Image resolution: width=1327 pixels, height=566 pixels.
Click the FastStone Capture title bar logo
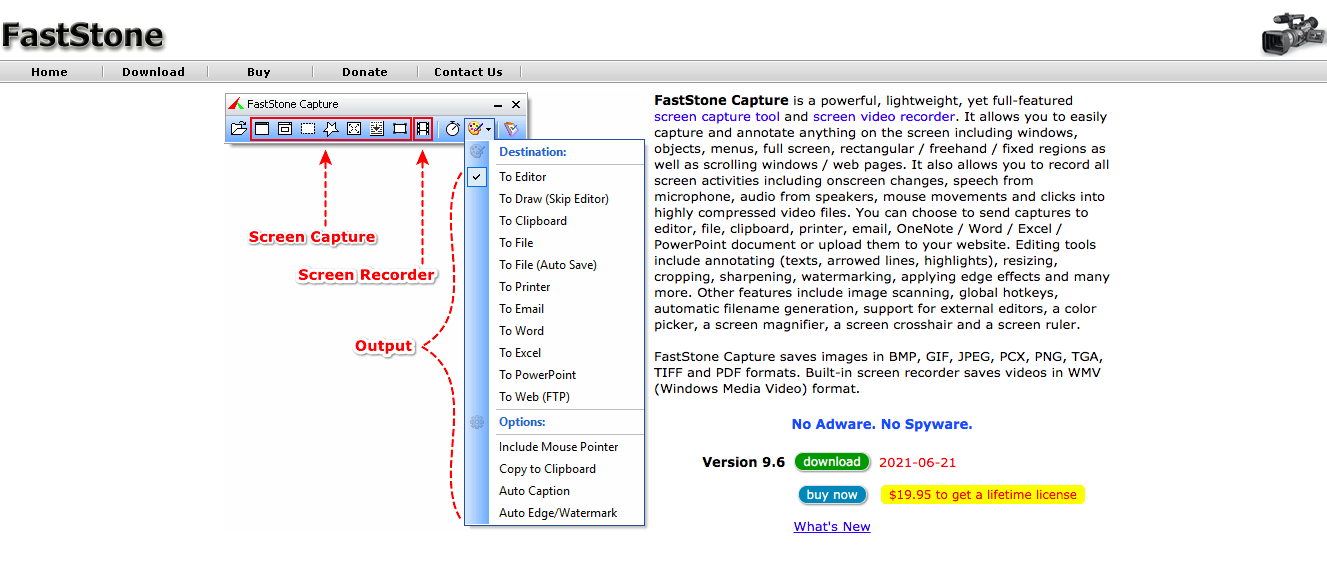236,104
